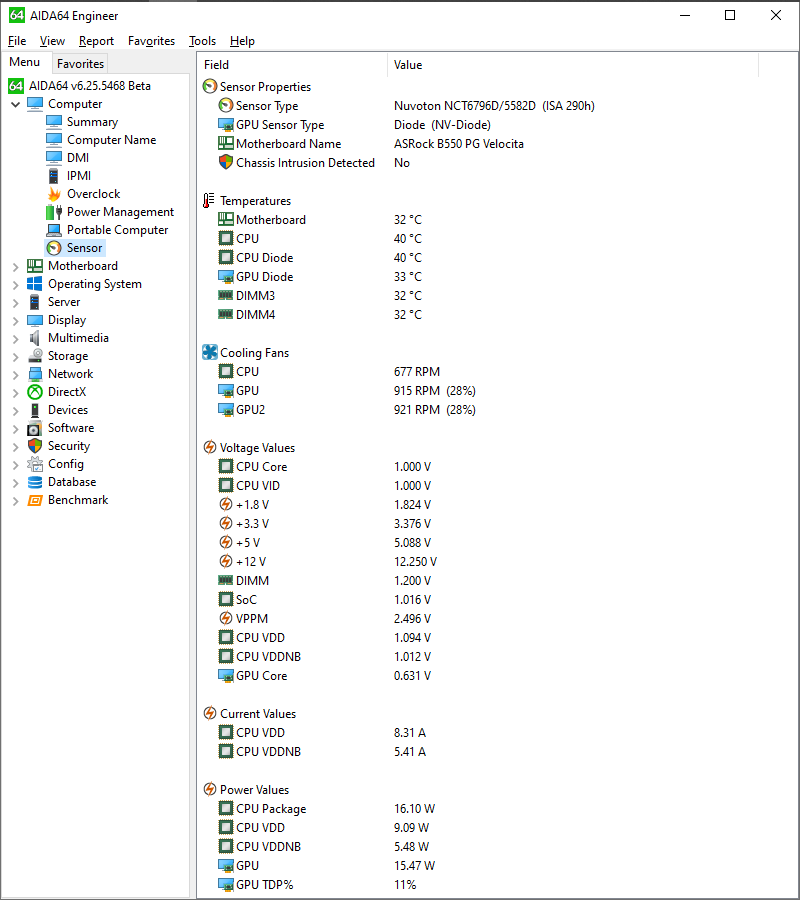Expand the Server tree node
This screenshot has width=800, height=900.
15,302
